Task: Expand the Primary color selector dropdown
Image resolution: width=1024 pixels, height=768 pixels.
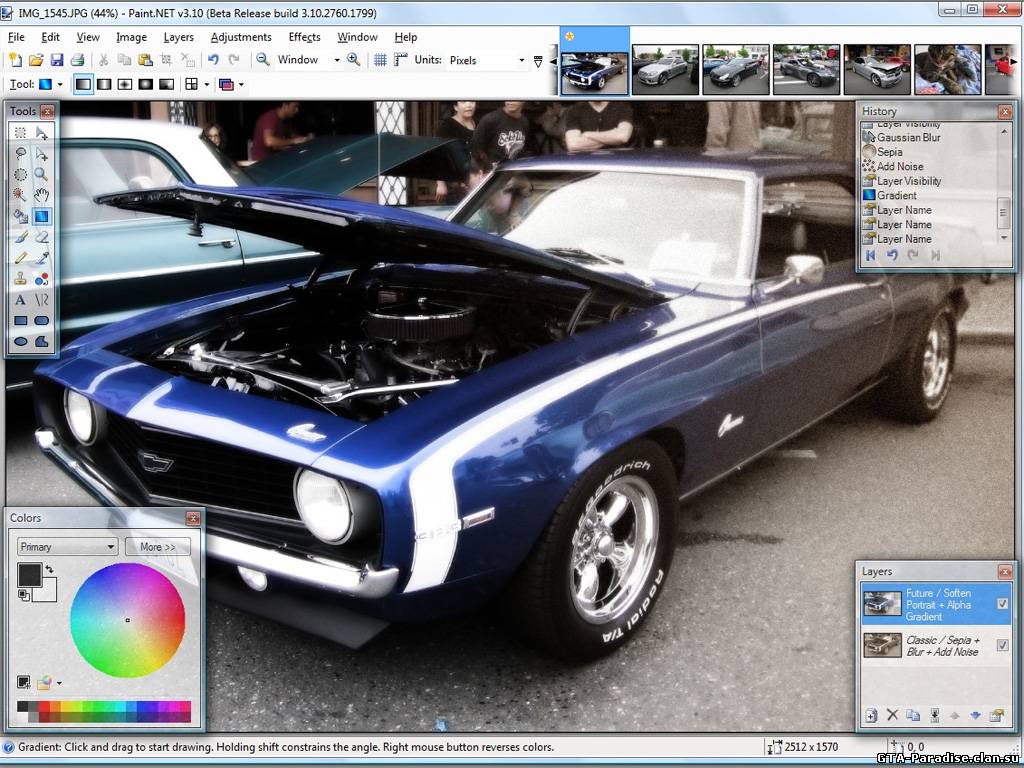Action: point(68,547)
